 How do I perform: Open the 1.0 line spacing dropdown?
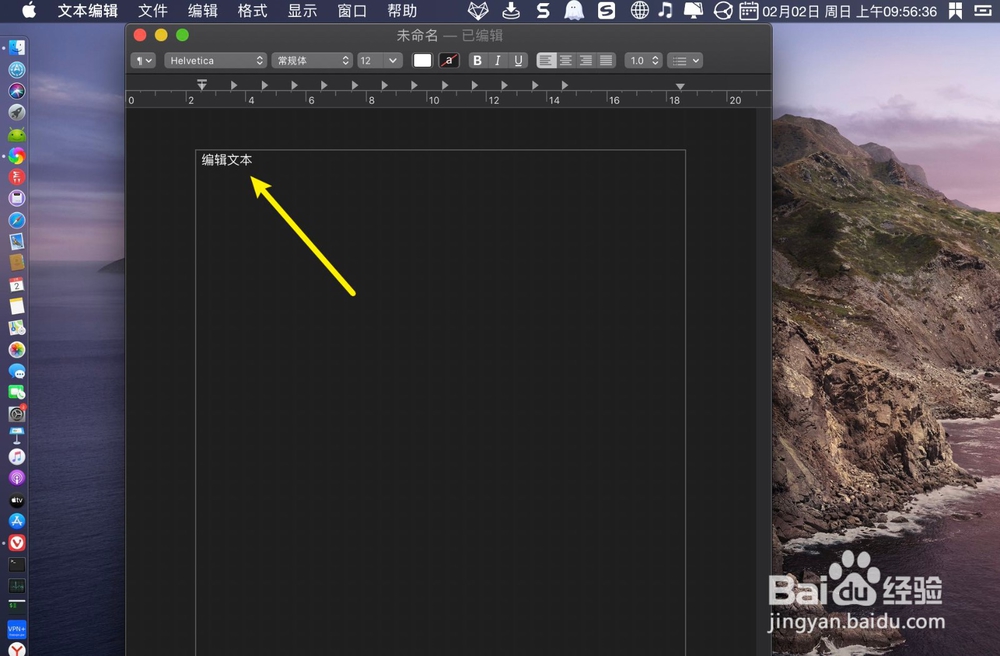coord(643,61)
